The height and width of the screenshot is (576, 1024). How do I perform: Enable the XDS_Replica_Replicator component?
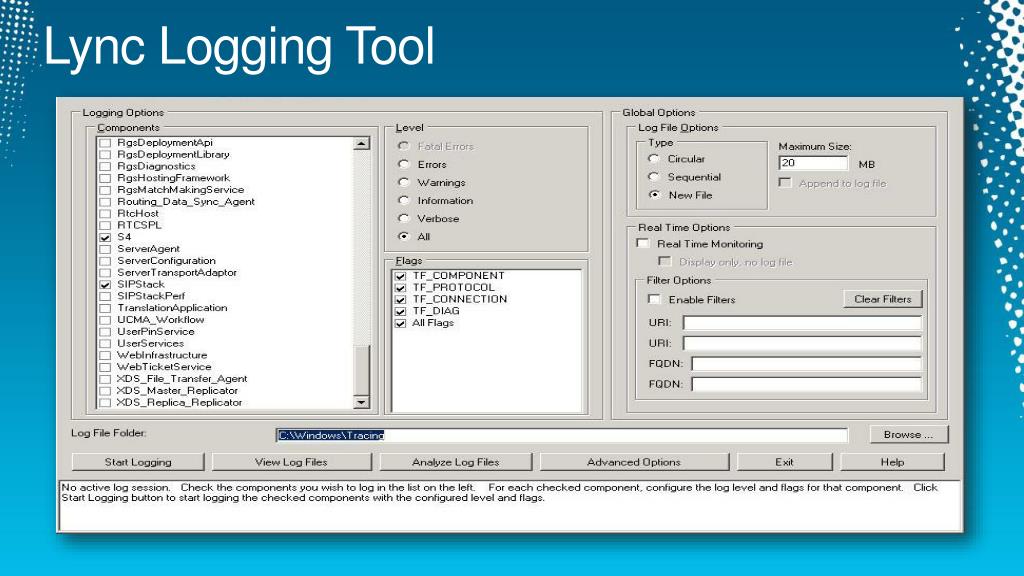(105, 402)
